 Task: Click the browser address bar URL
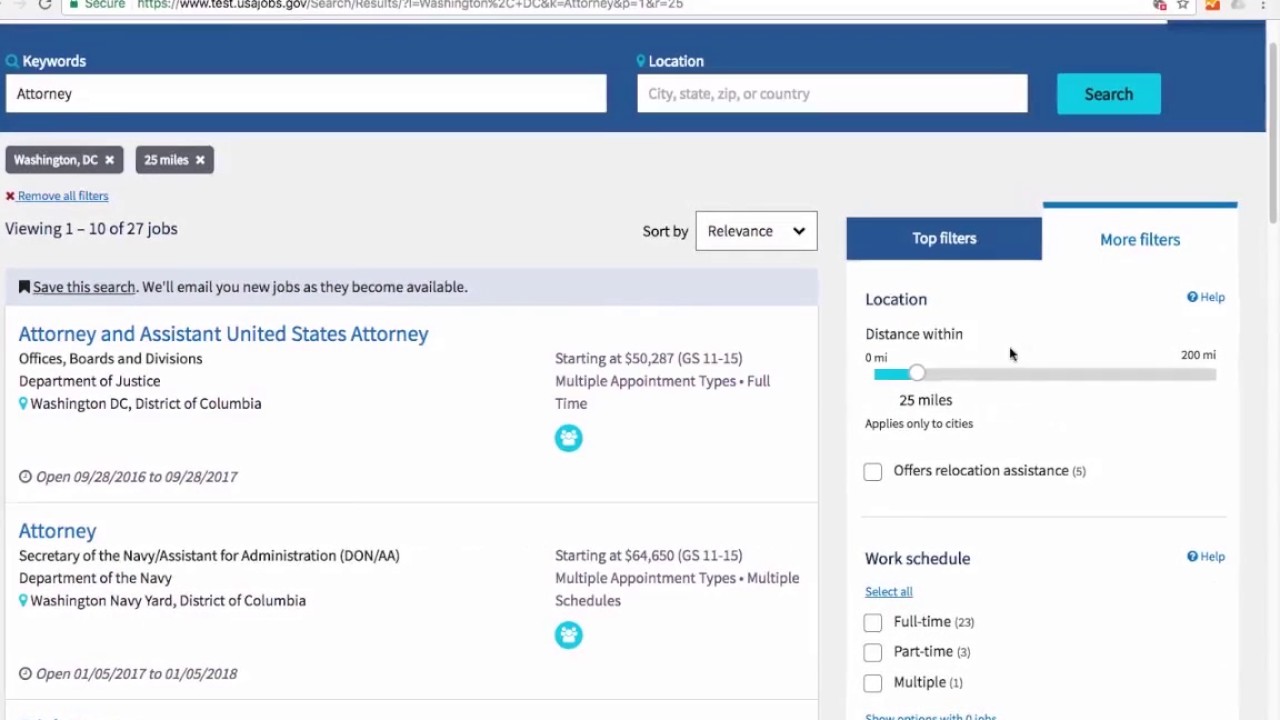click(x=410, y=4)
